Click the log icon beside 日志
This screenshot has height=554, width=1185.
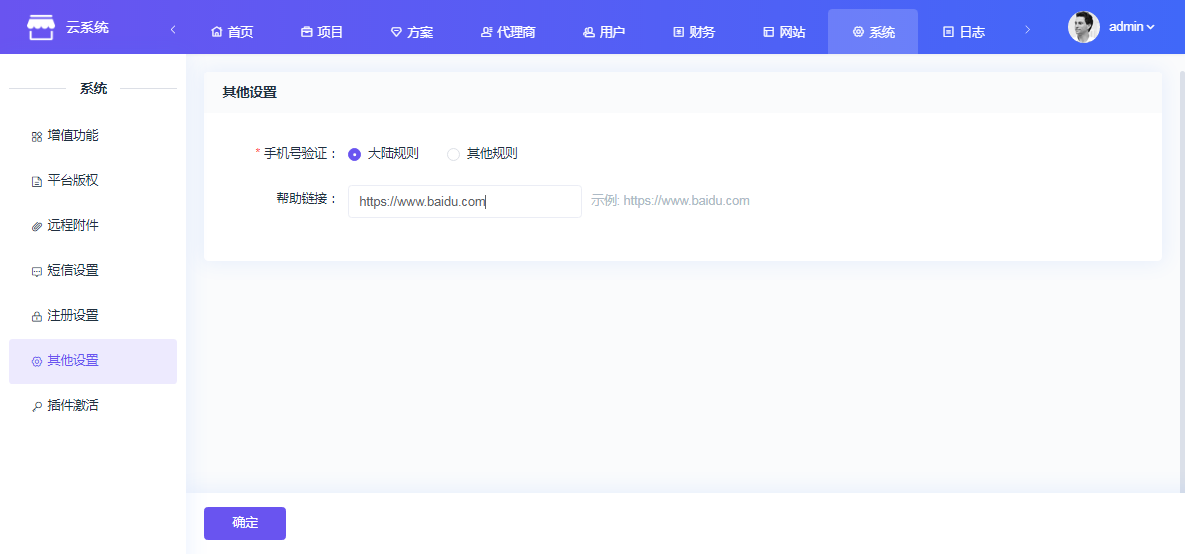(x=948, y=32)
